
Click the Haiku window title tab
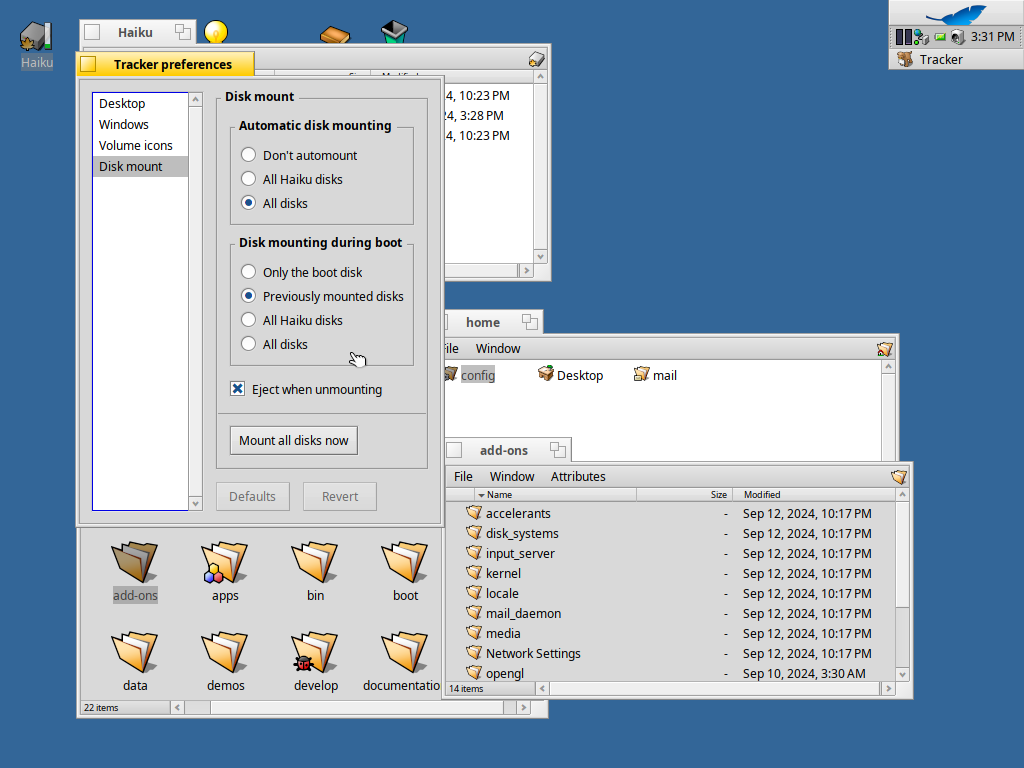pos(135,32)
